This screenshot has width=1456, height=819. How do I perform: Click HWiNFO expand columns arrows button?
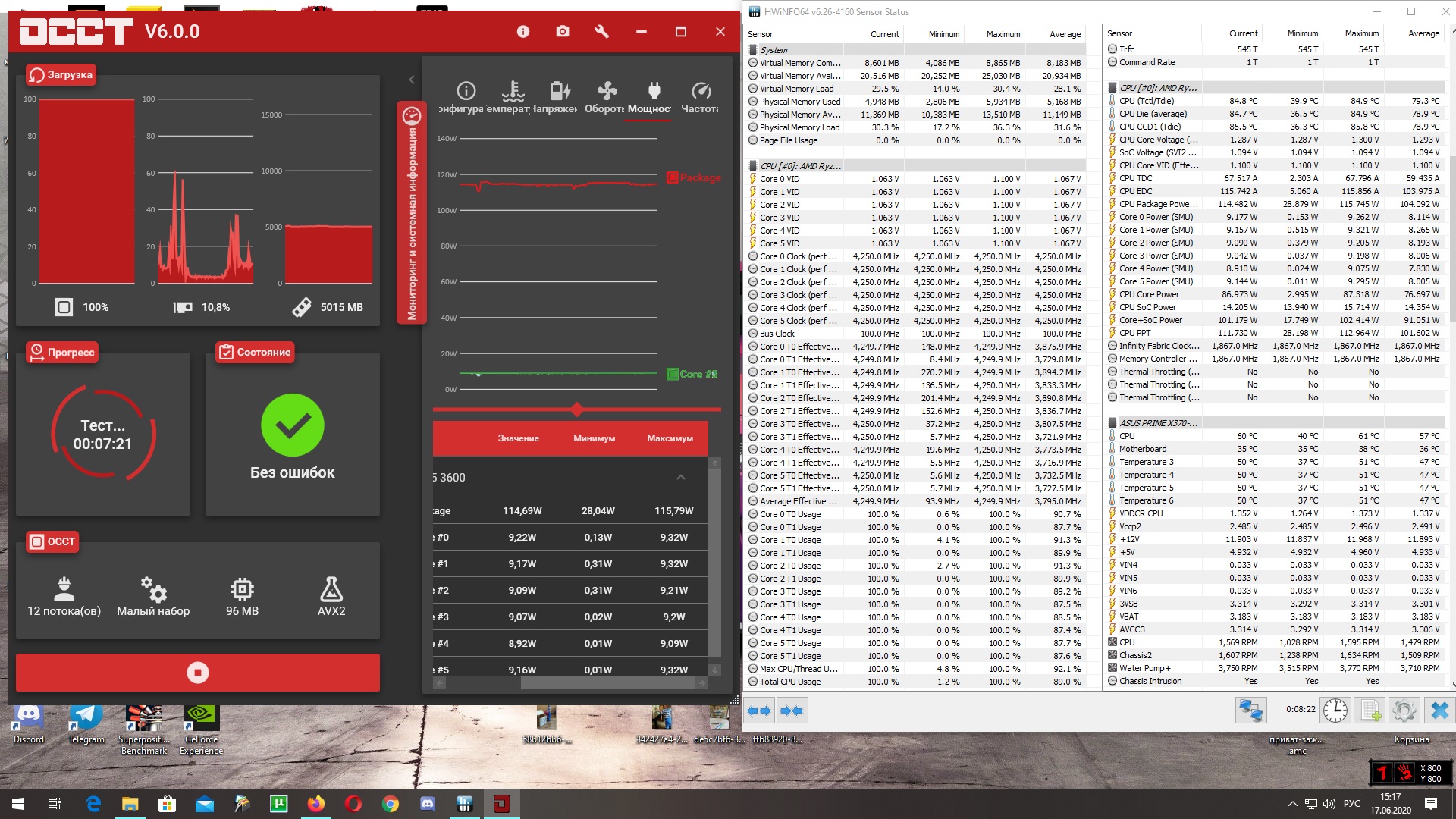[x=759, y=711]
